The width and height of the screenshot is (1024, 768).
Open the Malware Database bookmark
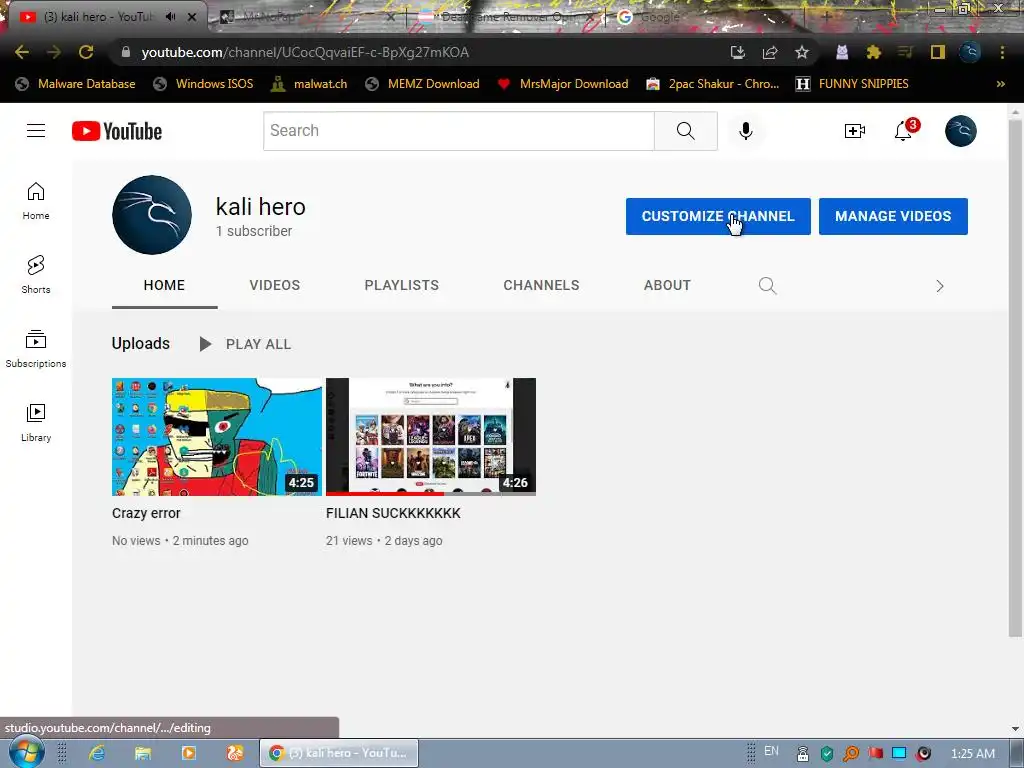(x=76, y=84)
